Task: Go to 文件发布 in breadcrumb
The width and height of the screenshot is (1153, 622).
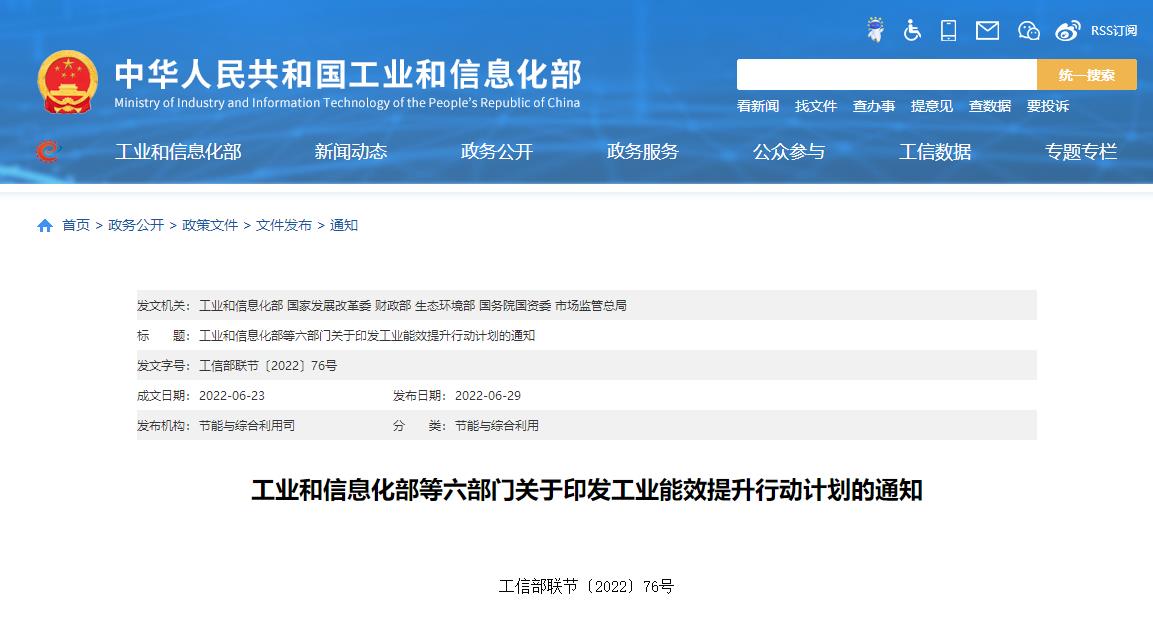Action: pyautogui.click(x=284, y=225)
